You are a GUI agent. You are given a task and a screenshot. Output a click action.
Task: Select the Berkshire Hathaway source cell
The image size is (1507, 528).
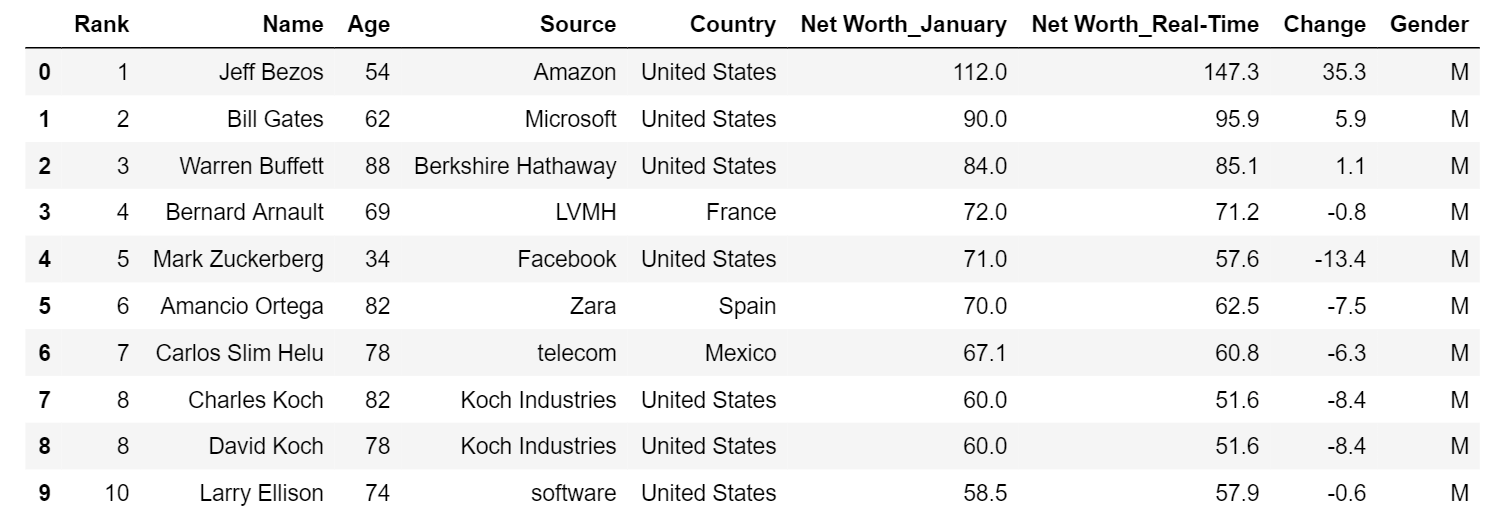(515, 166)
